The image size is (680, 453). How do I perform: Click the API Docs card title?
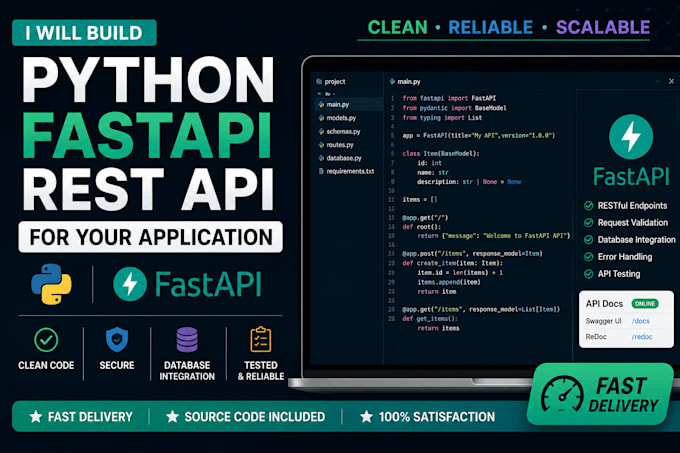(x=604, y=304)
